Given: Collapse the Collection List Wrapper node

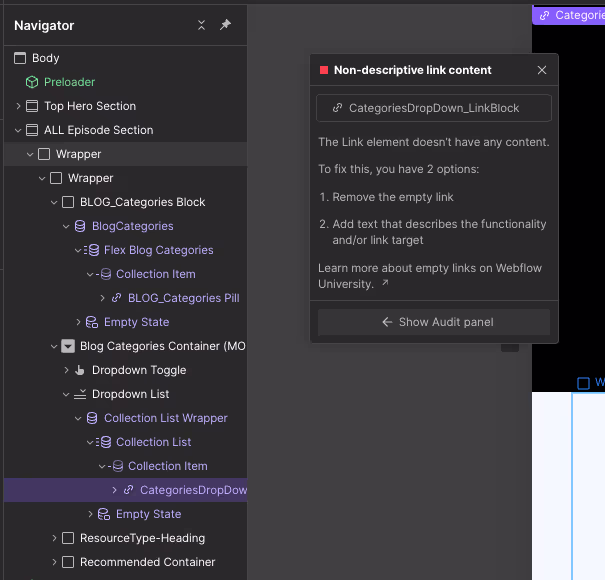Looking at the screenshot, I should coord(78,418).
